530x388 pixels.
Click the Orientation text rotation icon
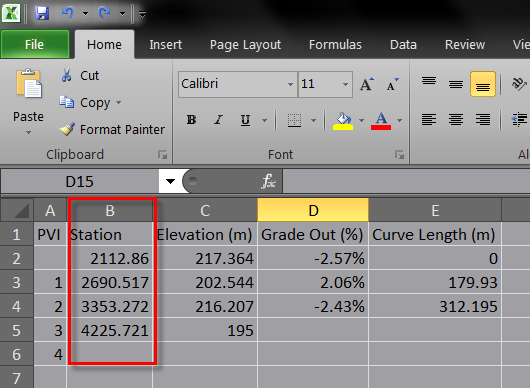tap(519, 84)
